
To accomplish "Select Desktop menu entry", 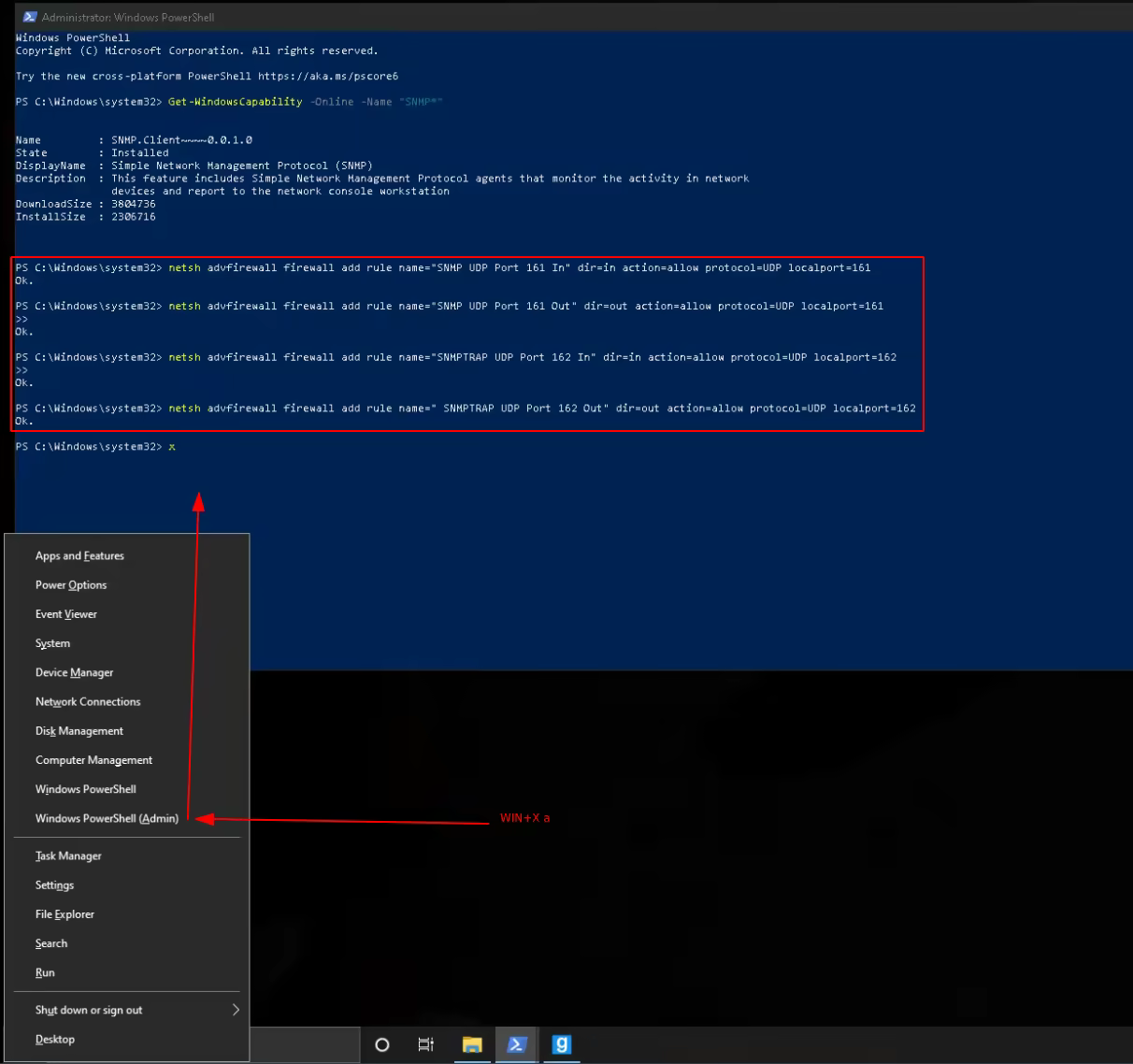I will click(x=127, y=1039).
